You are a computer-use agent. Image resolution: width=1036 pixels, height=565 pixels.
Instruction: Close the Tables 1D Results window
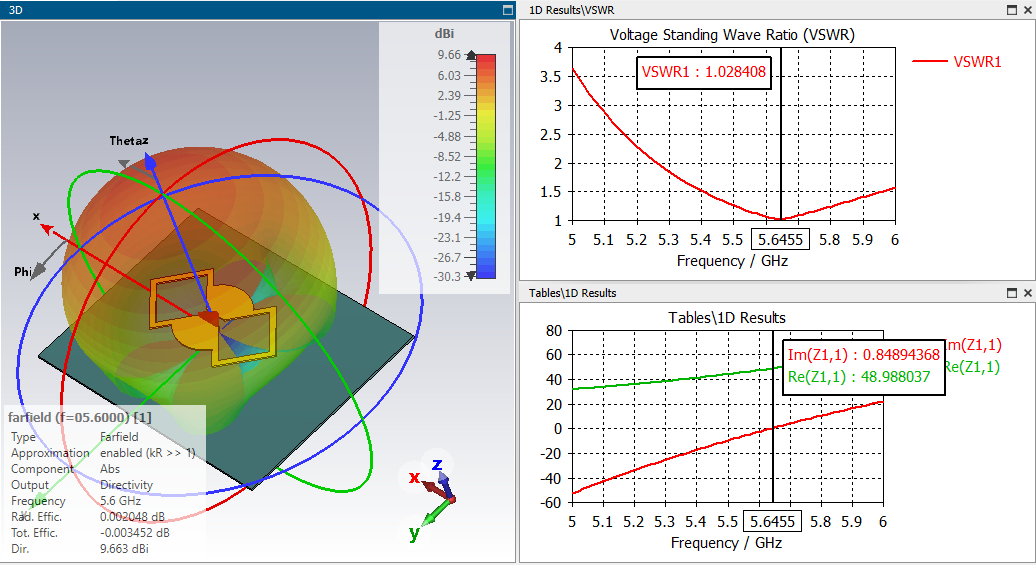point(1027,293)
